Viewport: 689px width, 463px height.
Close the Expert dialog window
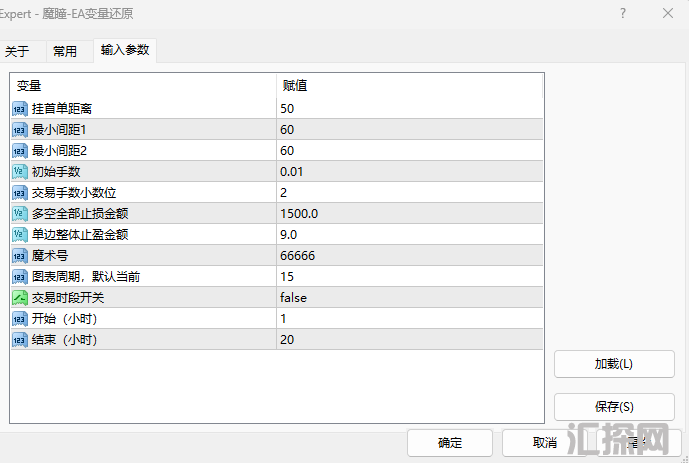(667, 14)
